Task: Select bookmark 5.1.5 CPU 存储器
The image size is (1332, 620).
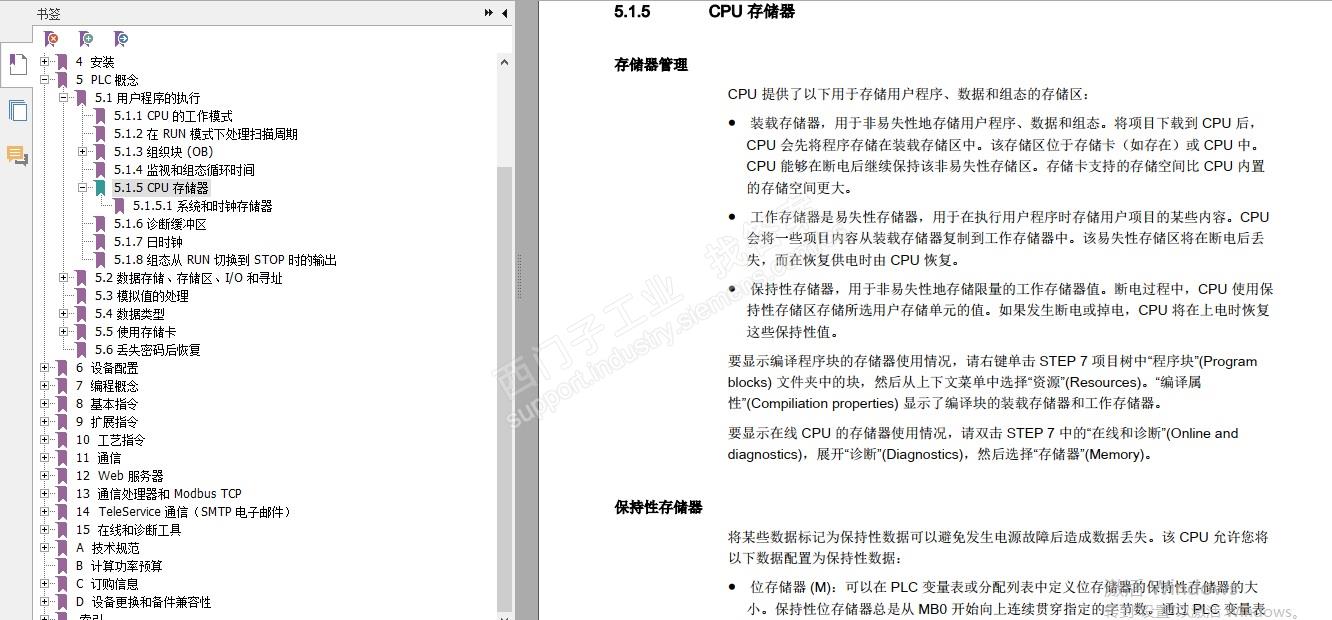Action: tap(161, 188)
